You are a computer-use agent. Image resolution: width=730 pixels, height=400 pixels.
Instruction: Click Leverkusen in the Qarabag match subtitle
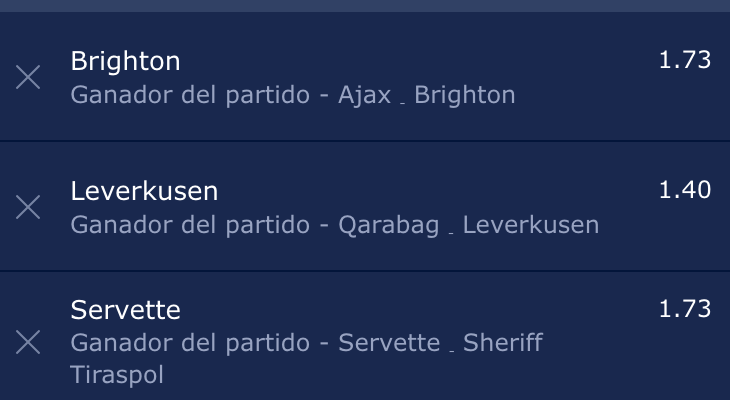[530, 226]
